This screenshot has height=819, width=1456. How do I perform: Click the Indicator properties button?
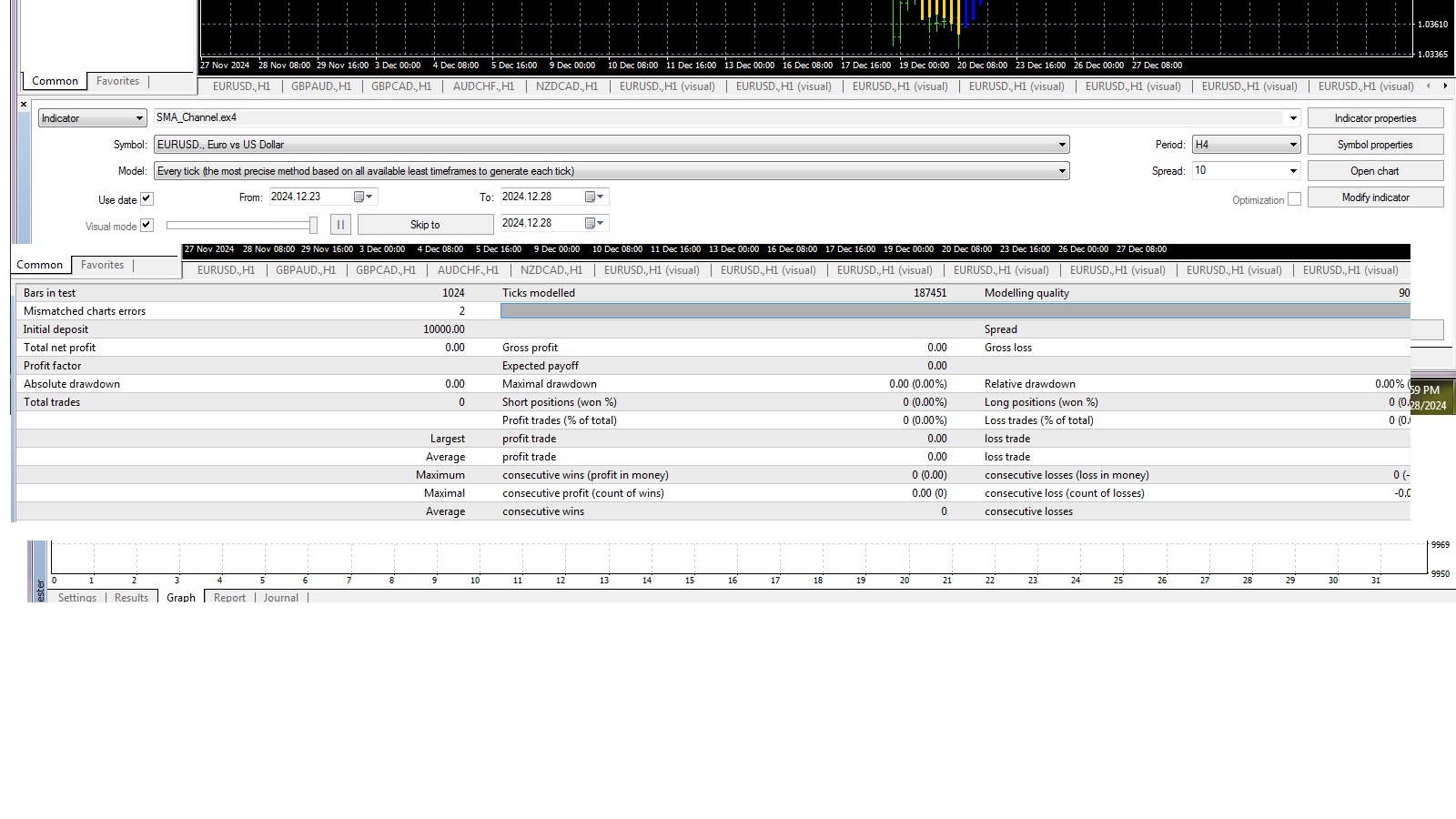coord(1375,118)
